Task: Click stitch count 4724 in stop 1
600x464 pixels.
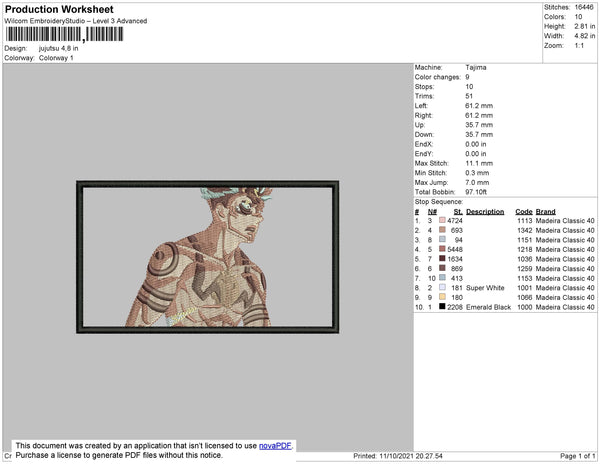Action: click(455, 221)
